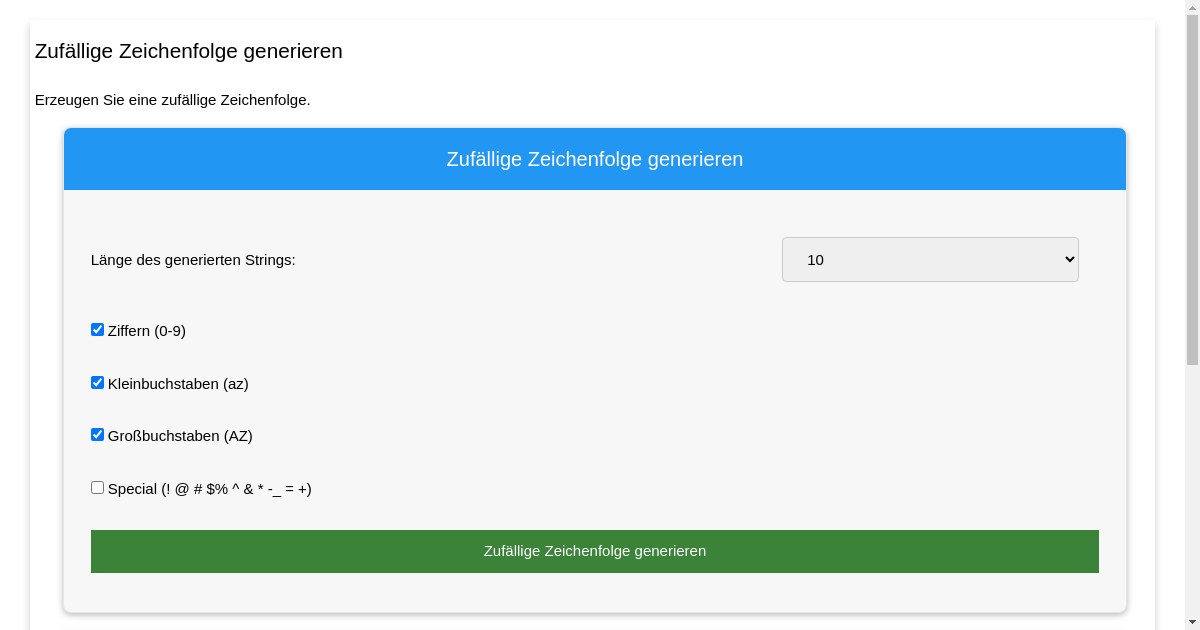The image size is (1200, 630).
Task: Click the generate random string button
Action: [x=595, y=551]
